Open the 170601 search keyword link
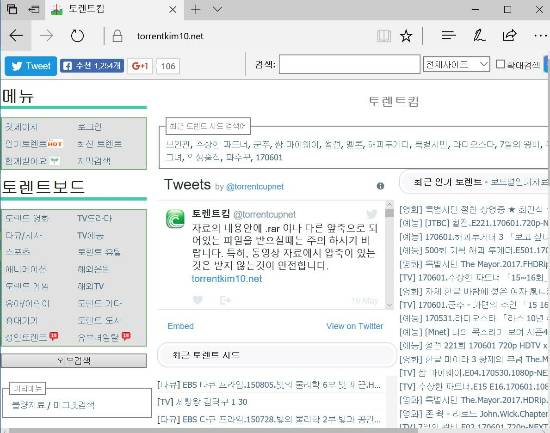 click(269, 157)
